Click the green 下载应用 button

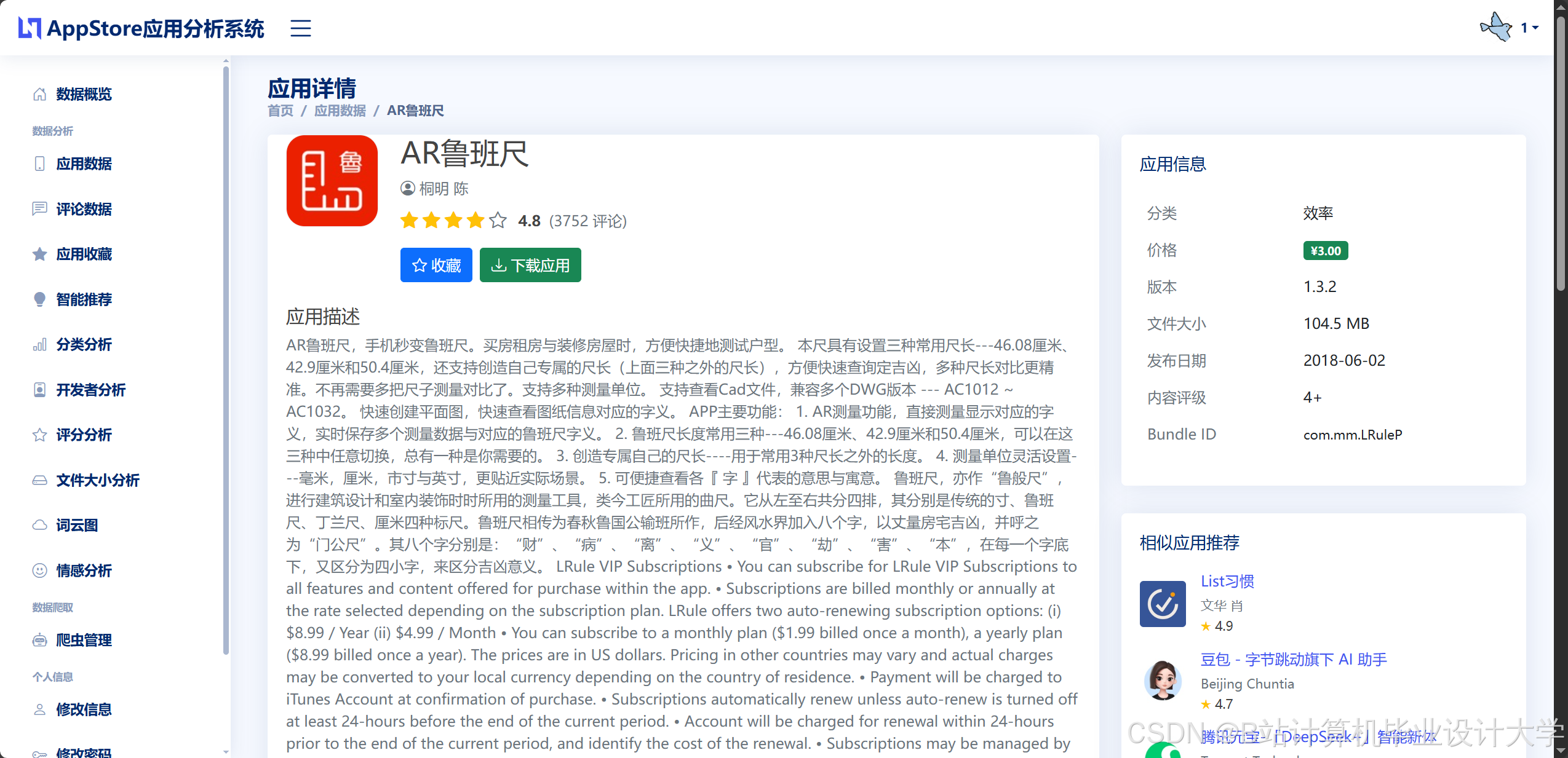[530, 265]
